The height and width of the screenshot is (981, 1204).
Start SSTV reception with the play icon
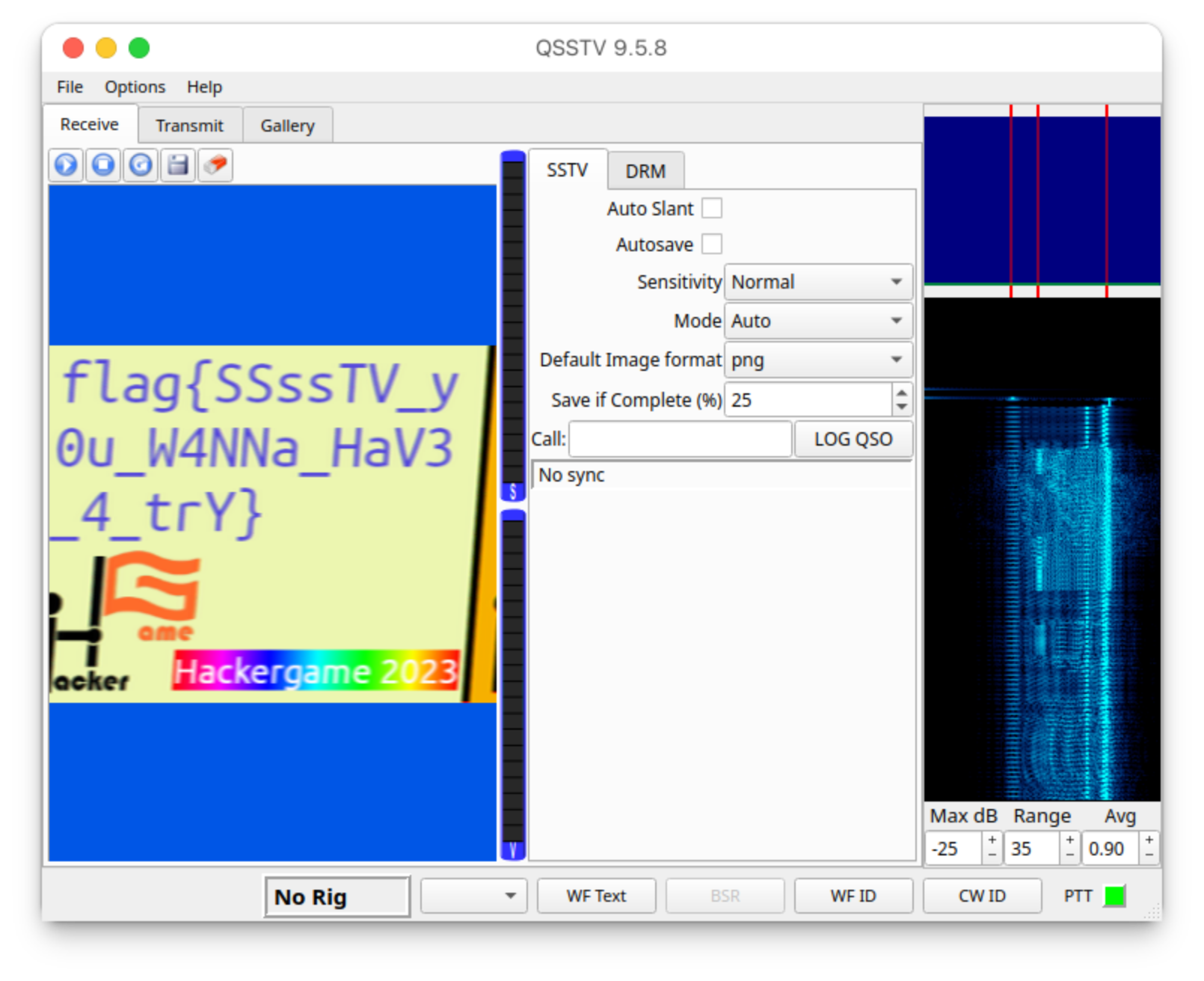click(x=66, y=165)
